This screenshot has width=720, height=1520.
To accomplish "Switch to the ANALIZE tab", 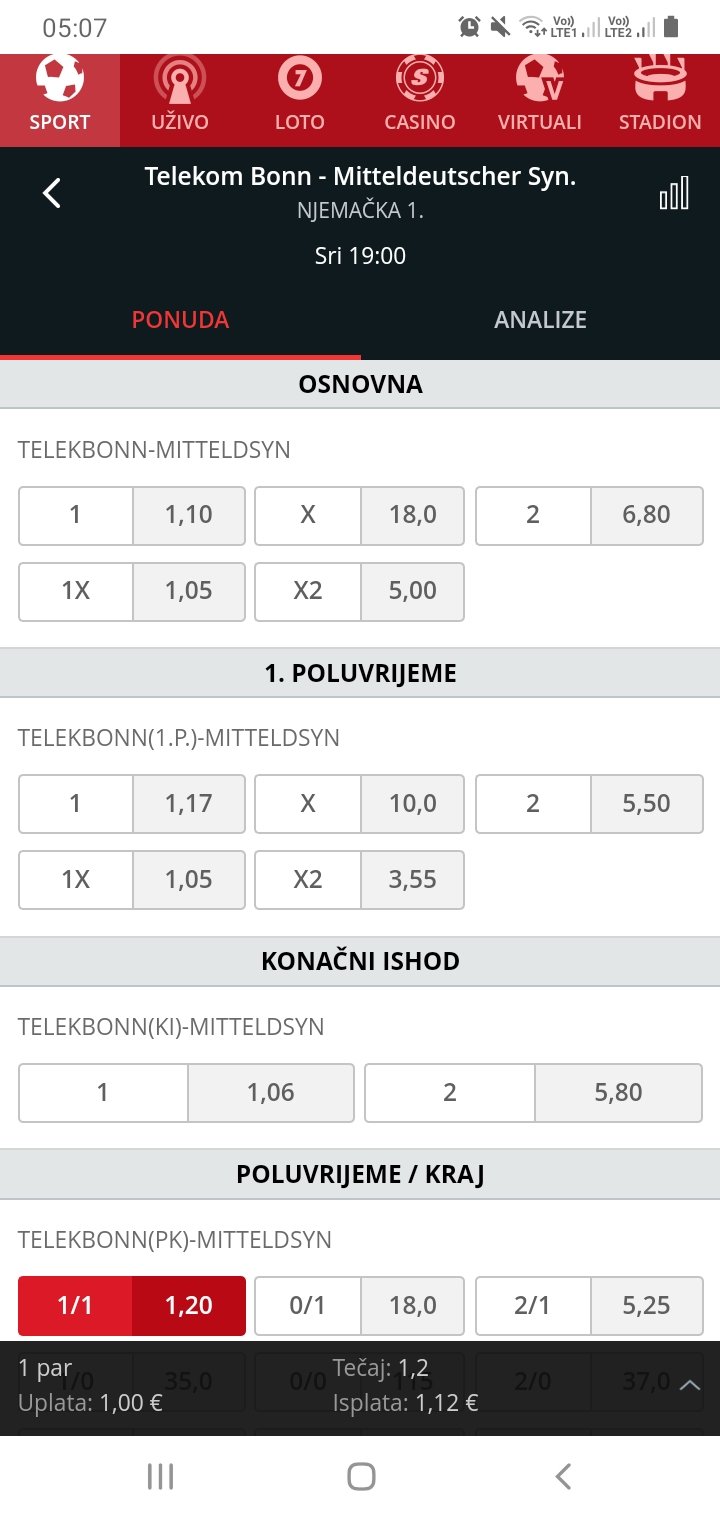I will (x=540, y=320).
